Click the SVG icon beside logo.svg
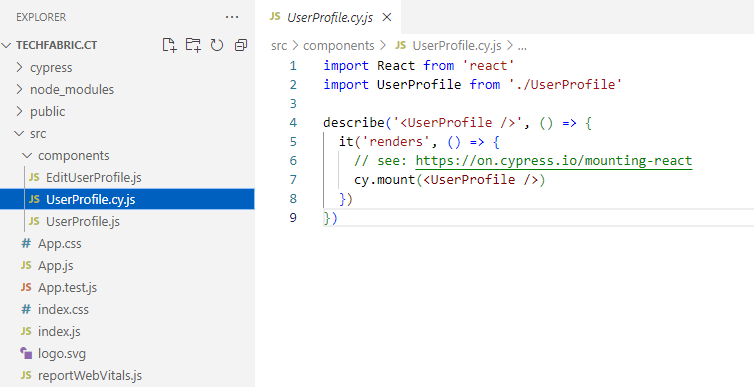Image resolution: width=754 pixels, height=387 pixels. click(x=26, y=353)
